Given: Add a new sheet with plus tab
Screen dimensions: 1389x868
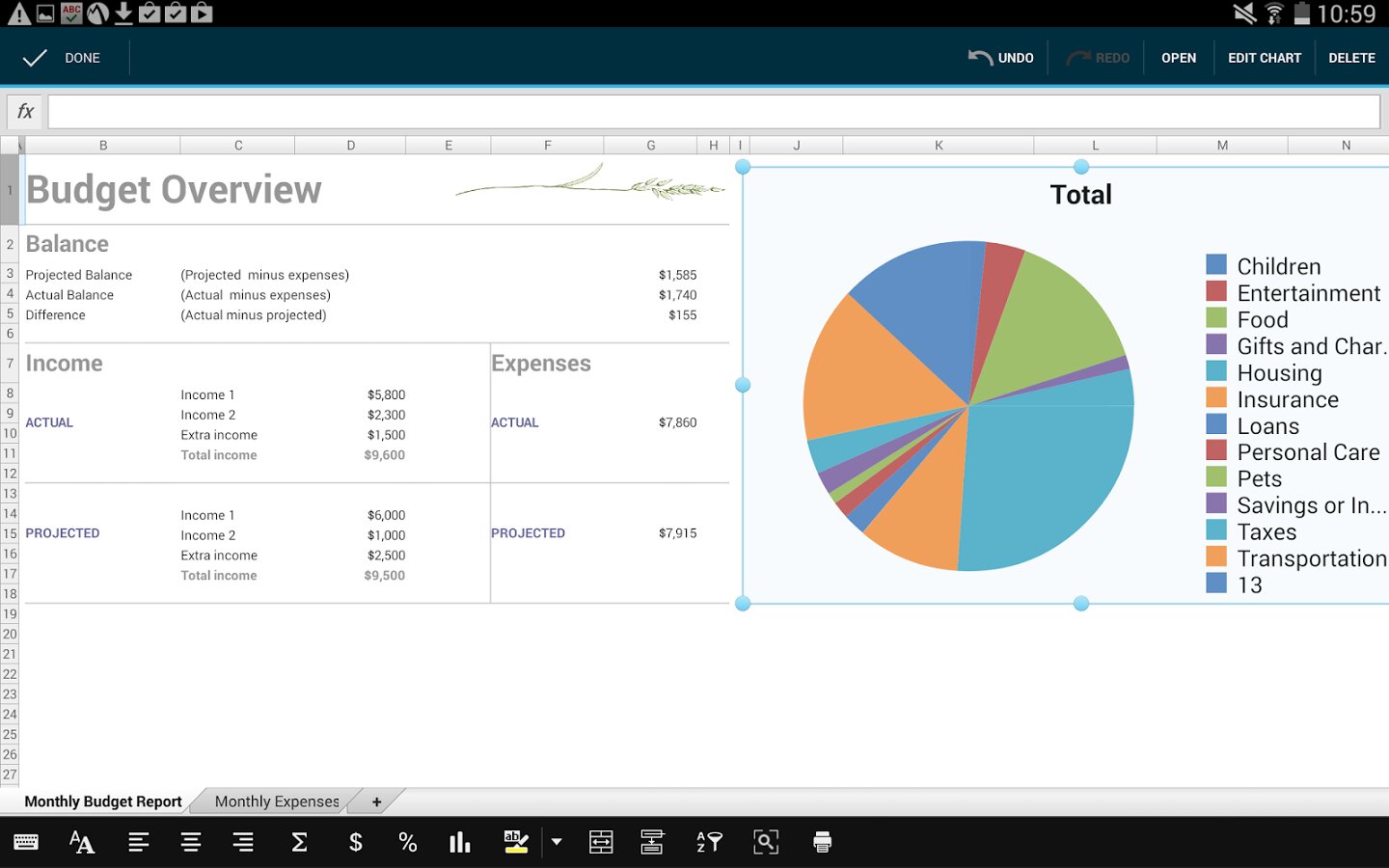Looking at the screenshot, I should tap(376, 801).
